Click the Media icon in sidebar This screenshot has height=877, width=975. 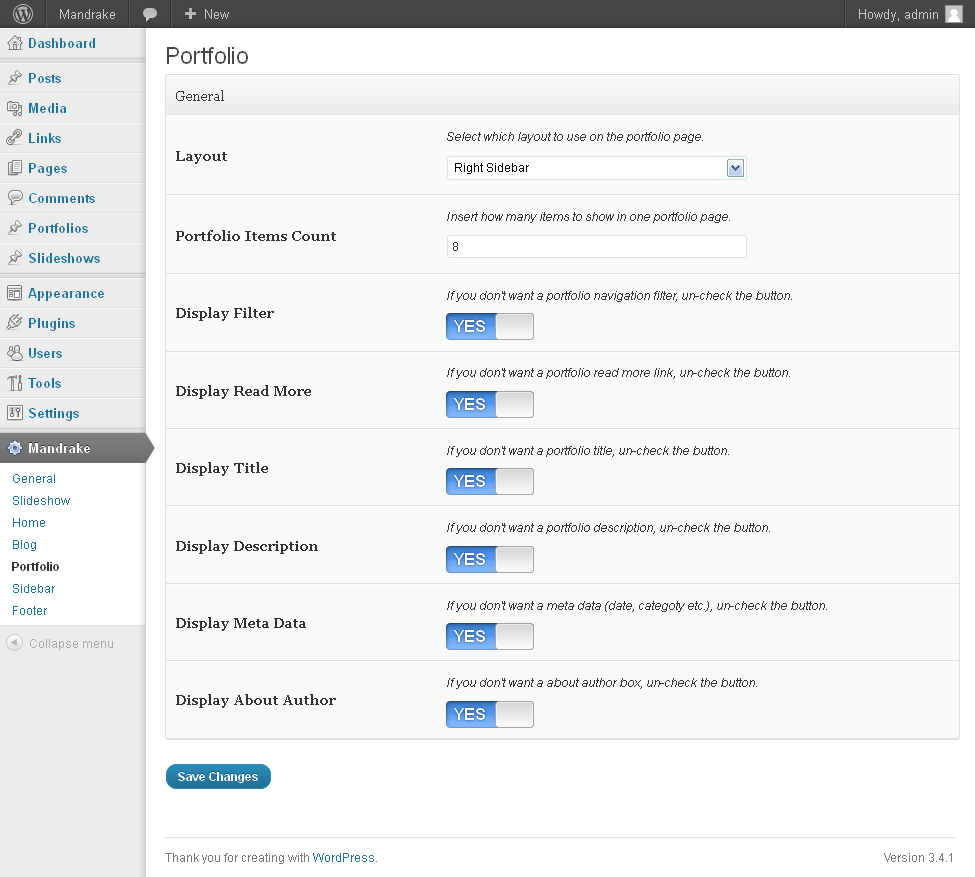(x=15, y=109)
